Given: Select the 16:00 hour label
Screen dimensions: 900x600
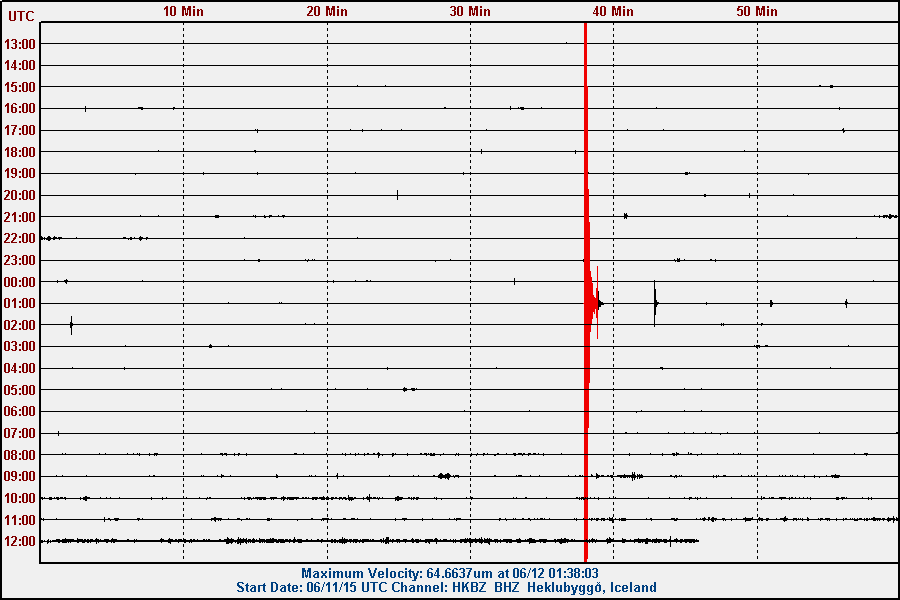Looking at the screenshot, I should [20, 109].
